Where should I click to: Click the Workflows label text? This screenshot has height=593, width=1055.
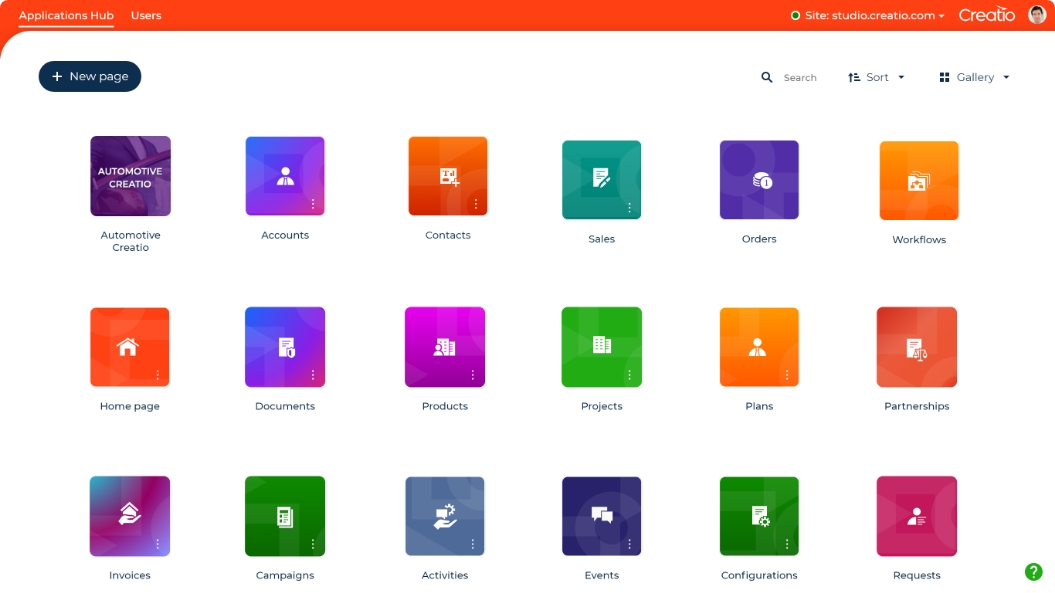pyautogui.click(x=918, y=239)
